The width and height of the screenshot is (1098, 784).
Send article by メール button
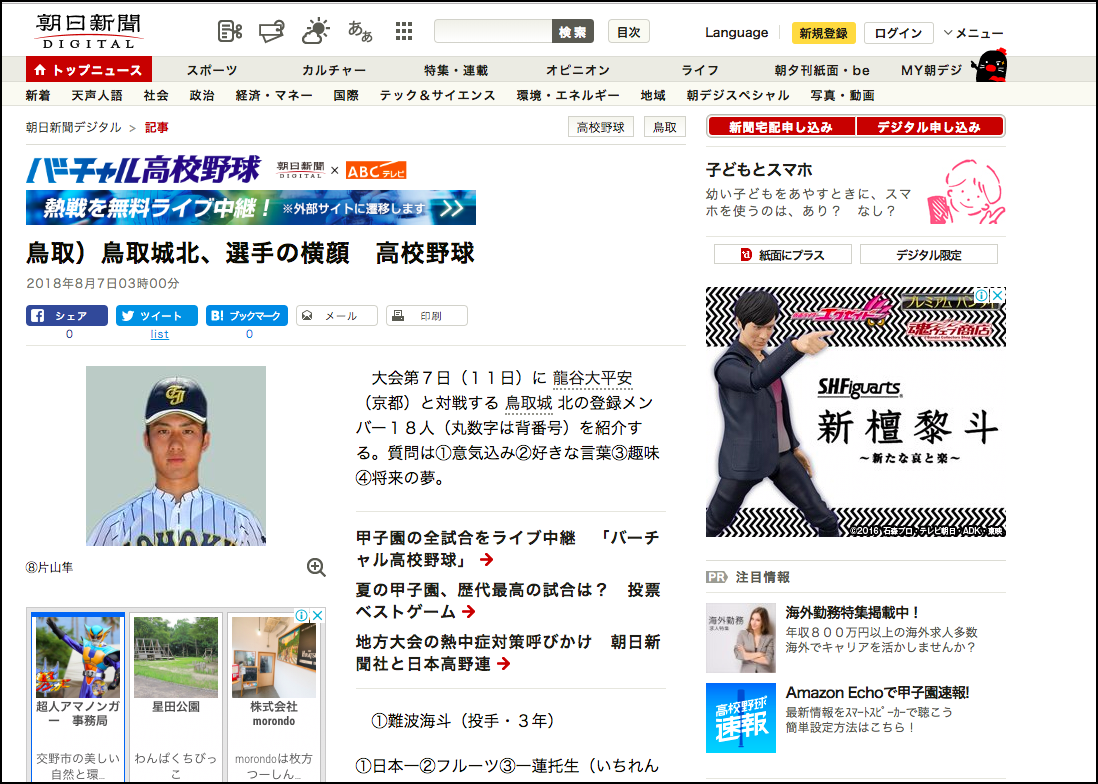337,316
